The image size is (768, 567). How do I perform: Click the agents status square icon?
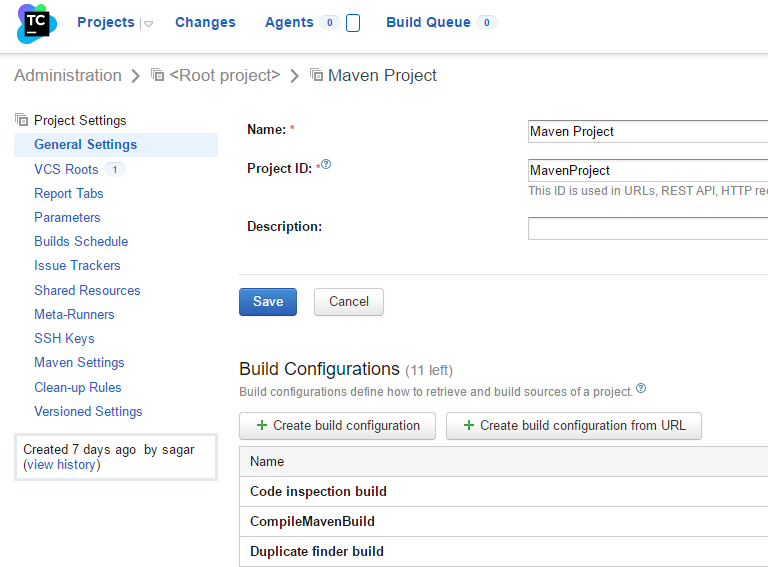click(353, 23)
